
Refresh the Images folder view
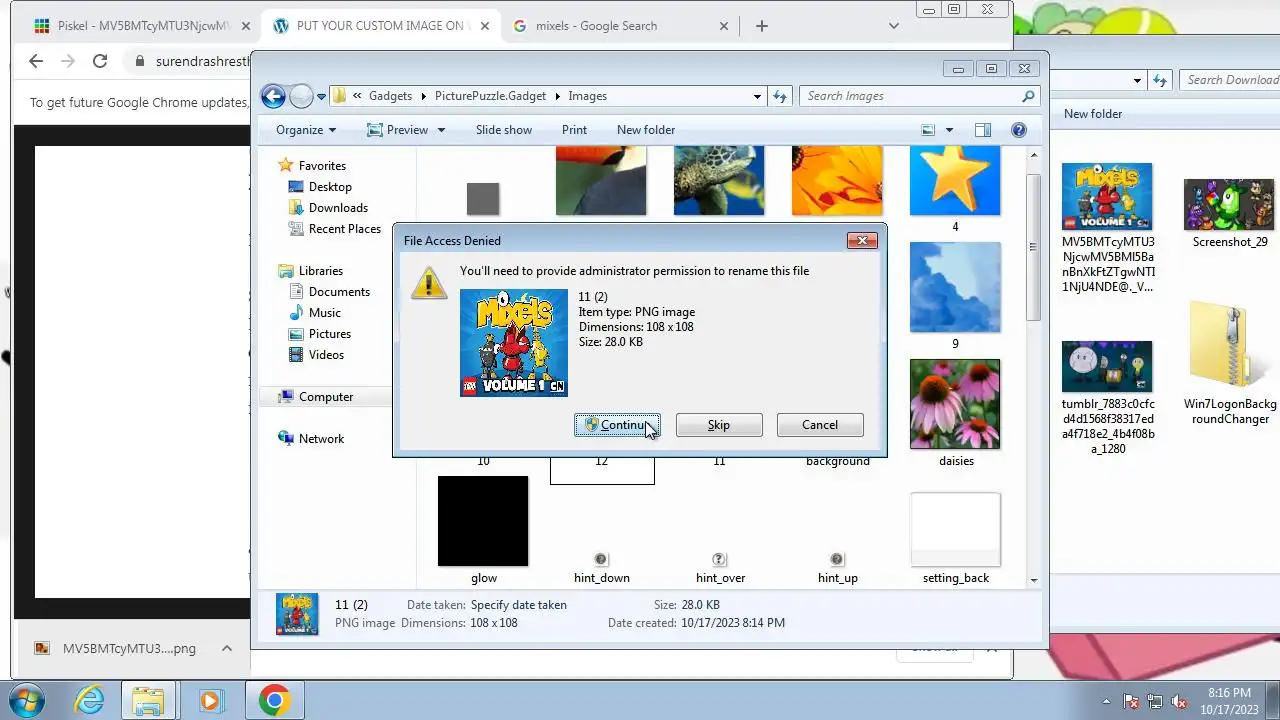[782, 96]
